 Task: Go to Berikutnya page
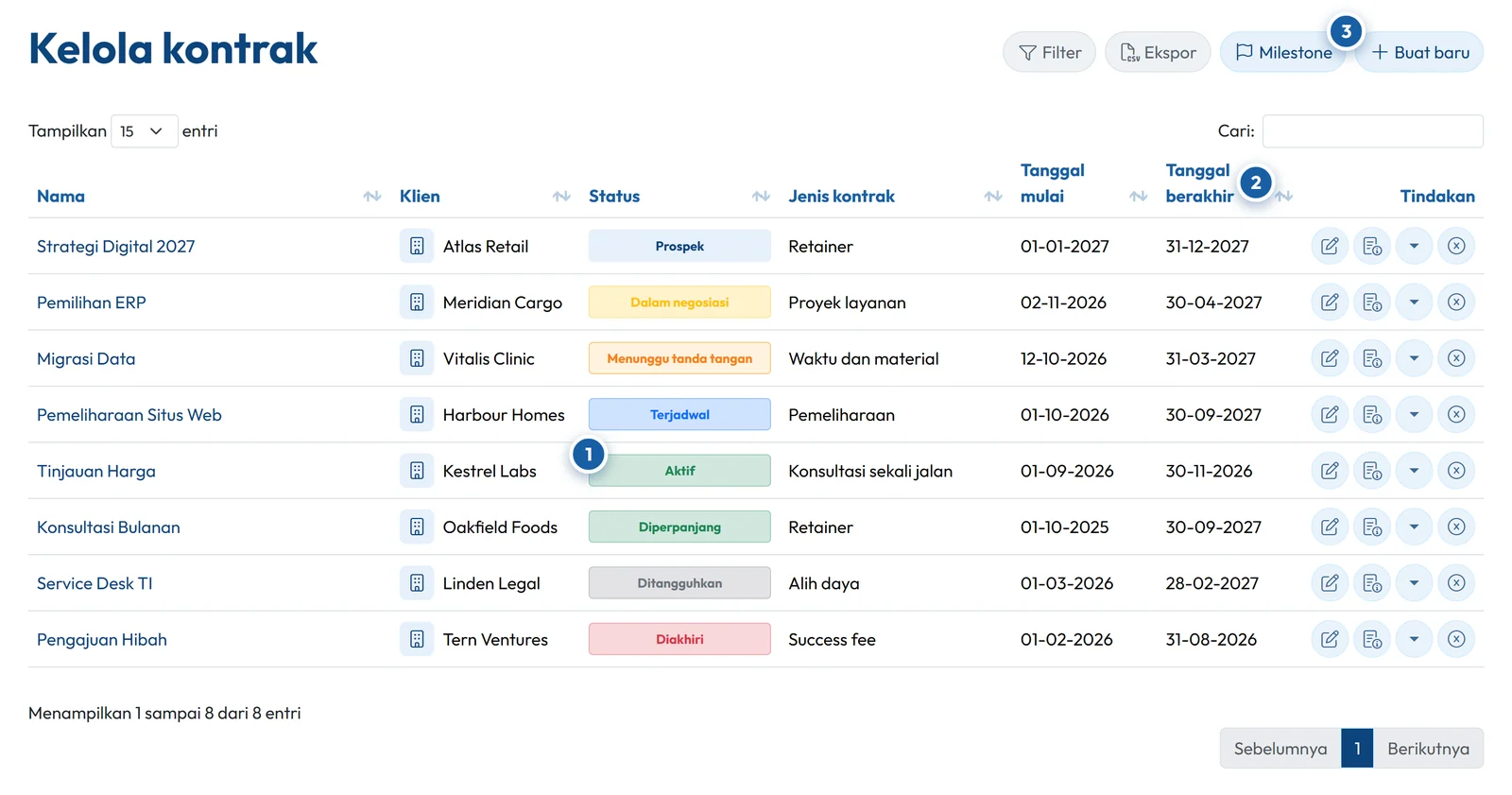point(1428,748)
